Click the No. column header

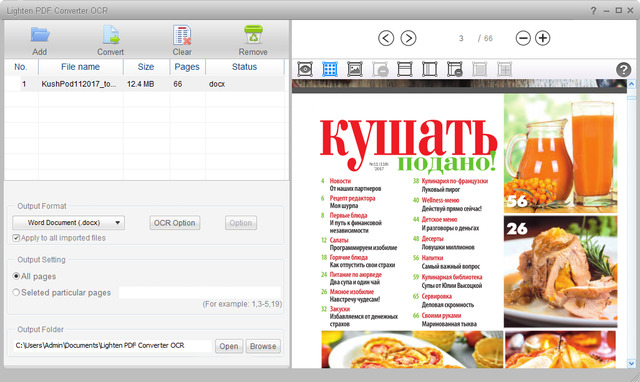[x=21, y=67]
